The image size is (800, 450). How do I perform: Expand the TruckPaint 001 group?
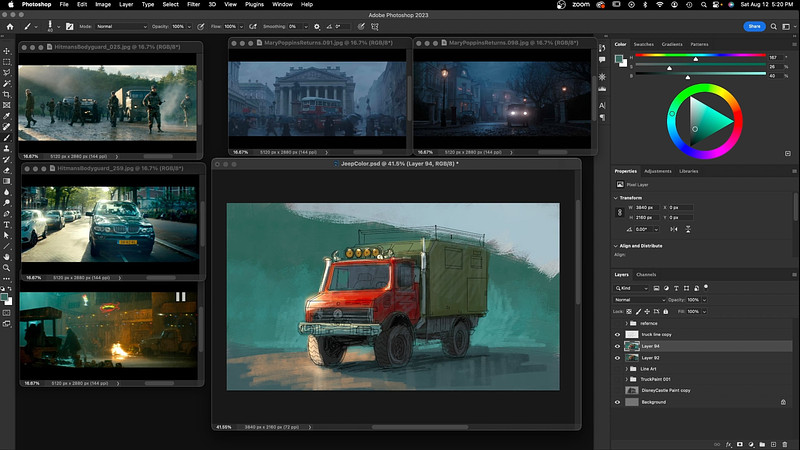(628, 379)
